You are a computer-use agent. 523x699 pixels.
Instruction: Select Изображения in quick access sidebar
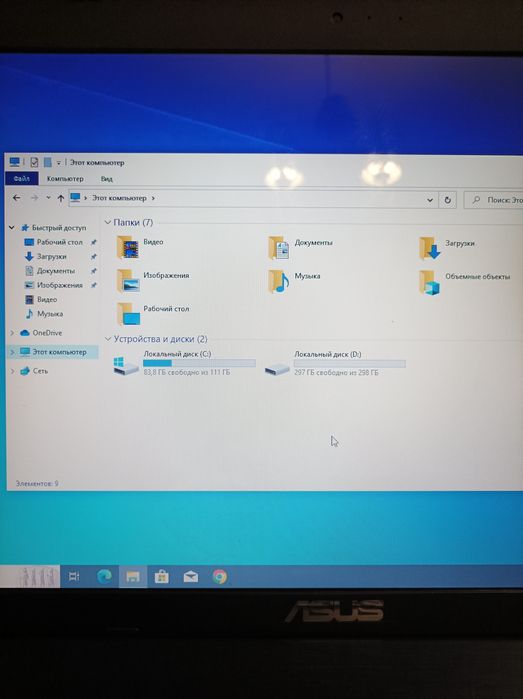(54, 285)
